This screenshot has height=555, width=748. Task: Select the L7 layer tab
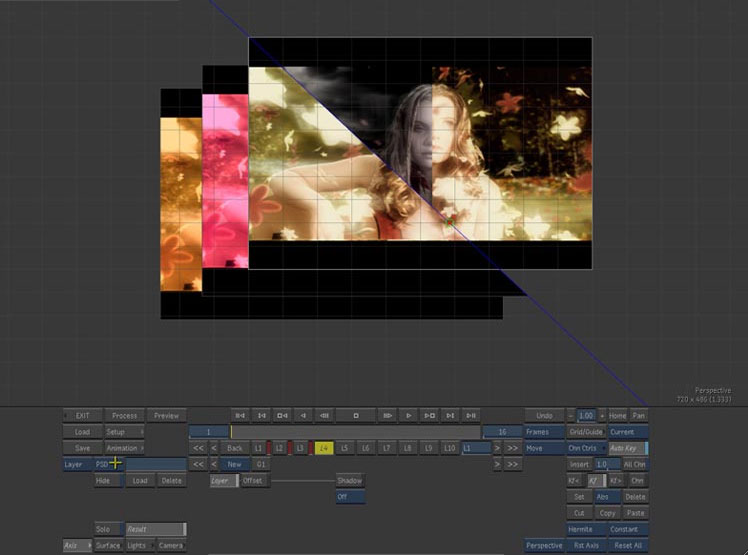tap(386, 448)
